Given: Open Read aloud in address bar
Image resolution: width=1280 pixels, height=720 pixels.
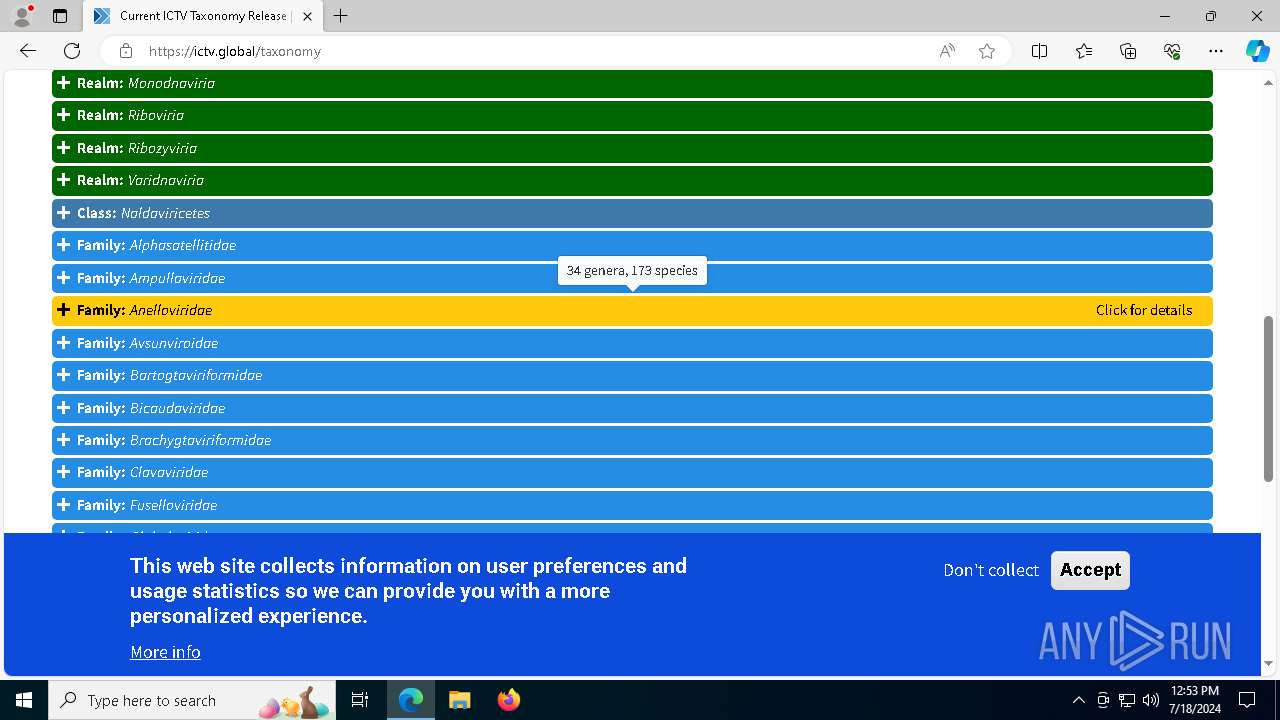Looking at the screenshot, I should [947, 51].
